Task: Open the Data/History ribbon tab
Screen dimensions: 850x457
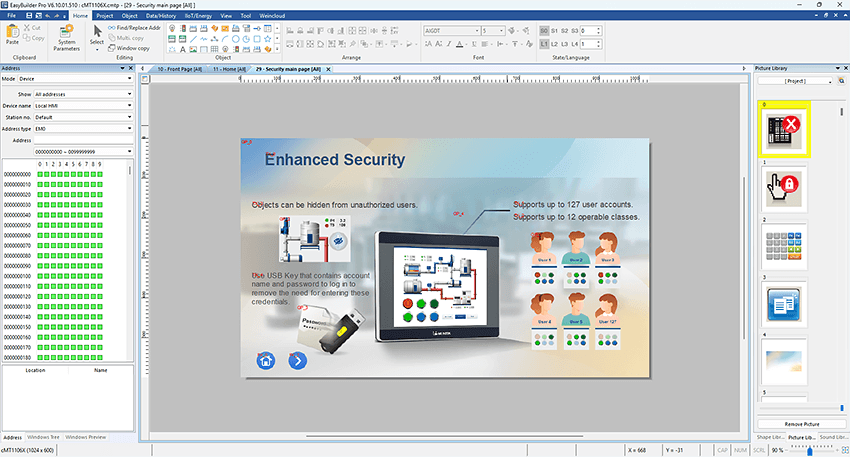Action: pos(159,16)
